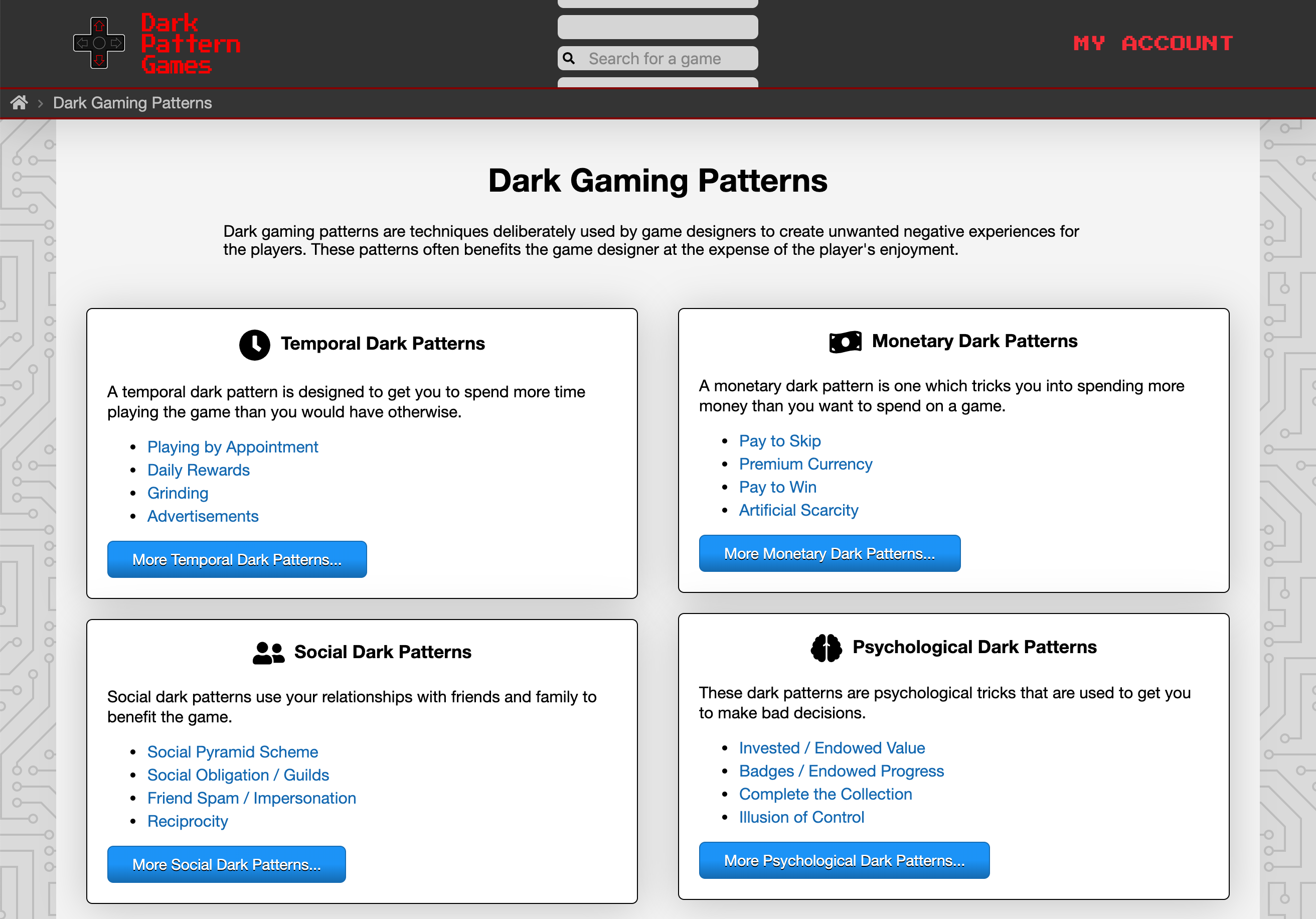Click the clock icon beside Temporal Dark Patterns
Screen dimensions: 1316x919
(254, 344)
